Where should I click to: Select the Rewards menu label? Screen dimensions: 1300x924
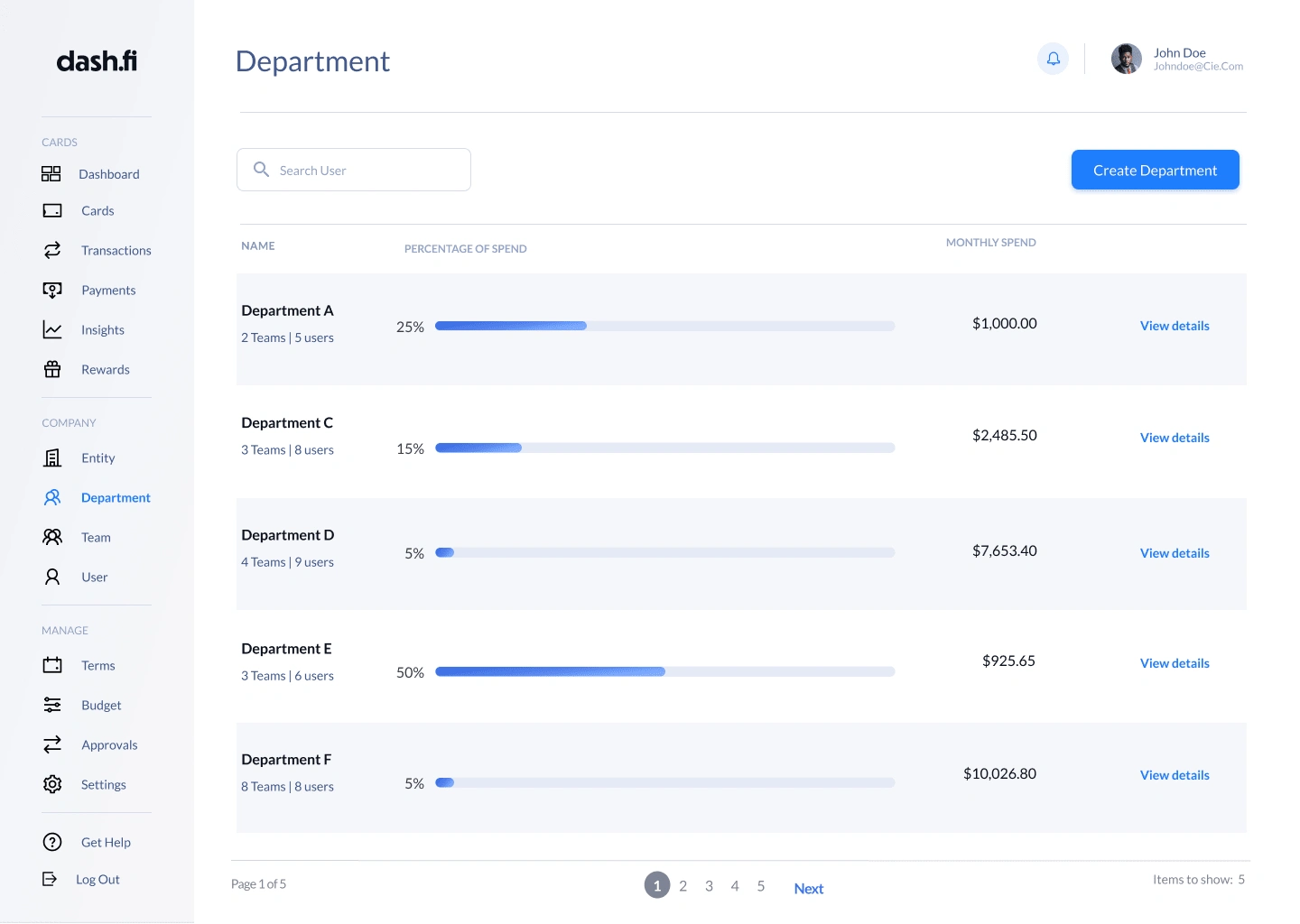coord(106,369)
